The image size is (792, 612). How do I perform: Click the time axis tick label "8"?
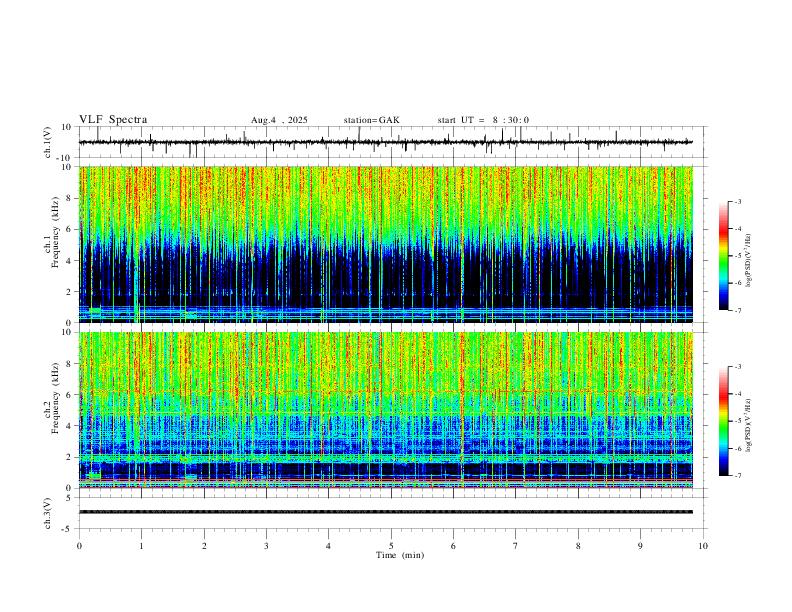578,546
